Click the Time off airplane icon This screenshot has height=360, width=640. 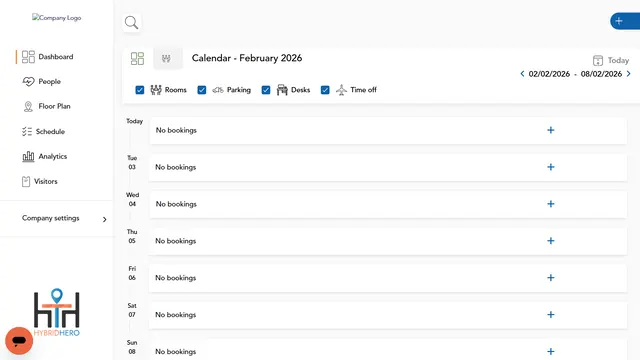(341, 90)
